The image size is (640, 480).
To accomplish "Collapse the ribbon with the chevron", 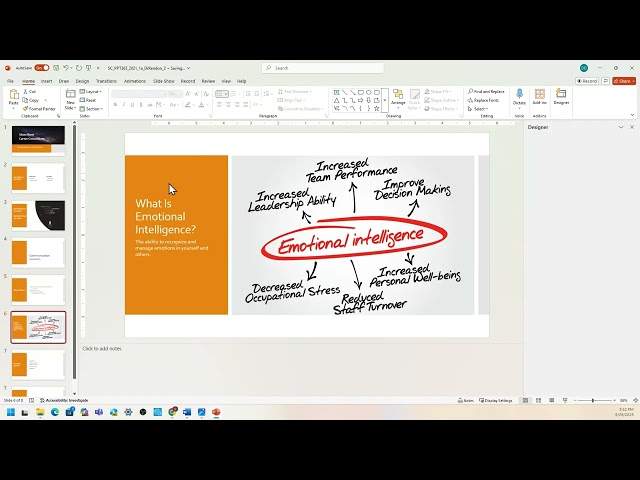I will pos(632,116).
